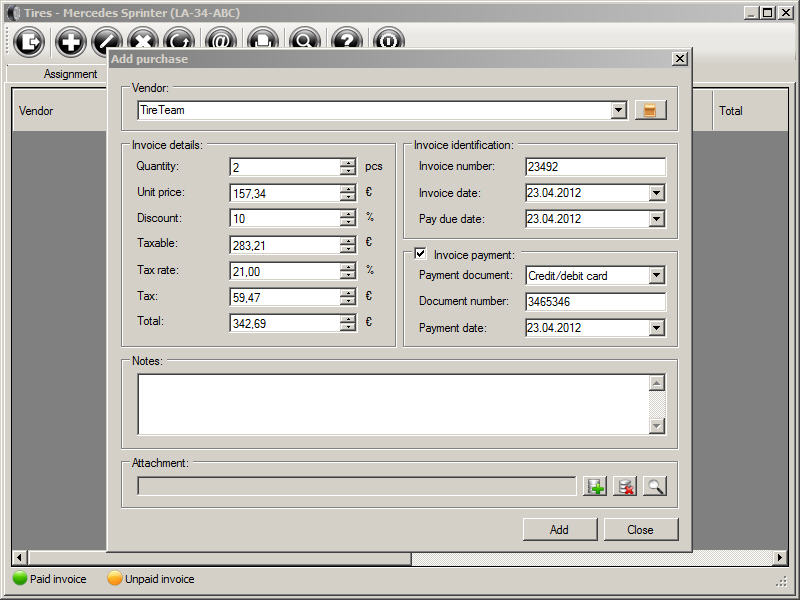800x600 pixels.
Task: Preview the attachment with the magnifier icon
Action: click(x=654, y=487)
